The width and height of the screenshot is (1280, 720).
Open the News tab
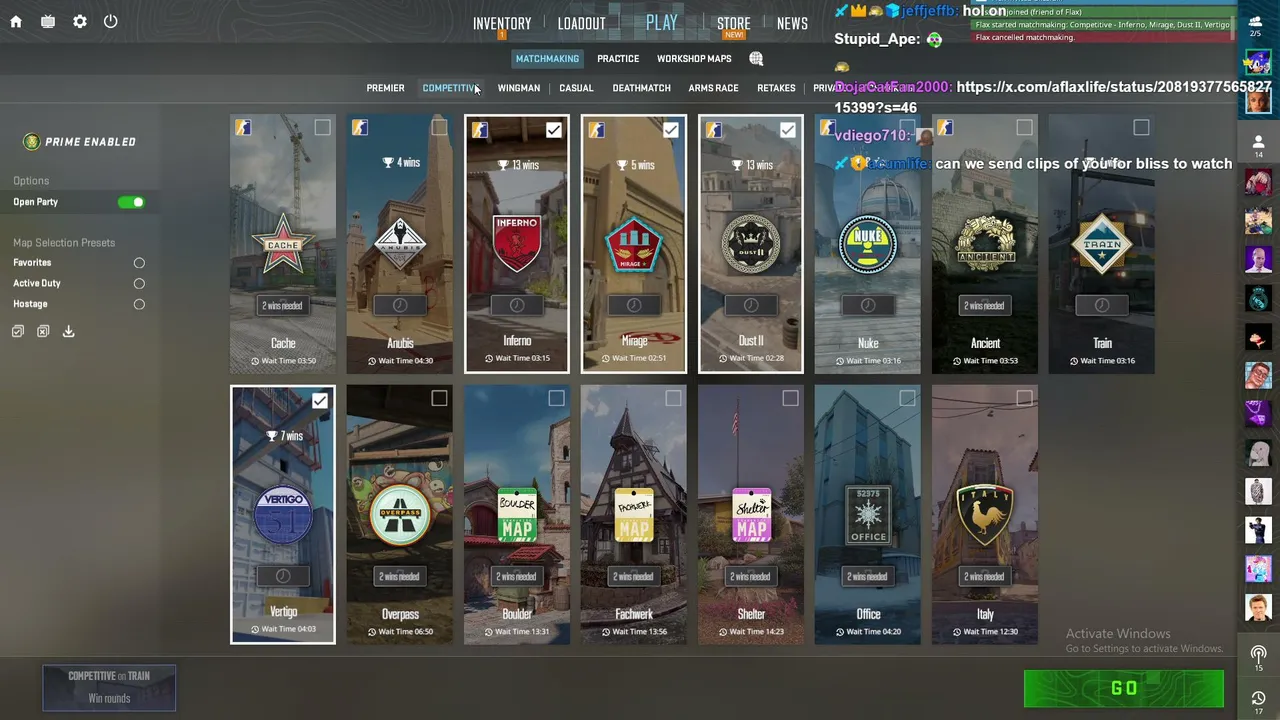tap(792, 24)
